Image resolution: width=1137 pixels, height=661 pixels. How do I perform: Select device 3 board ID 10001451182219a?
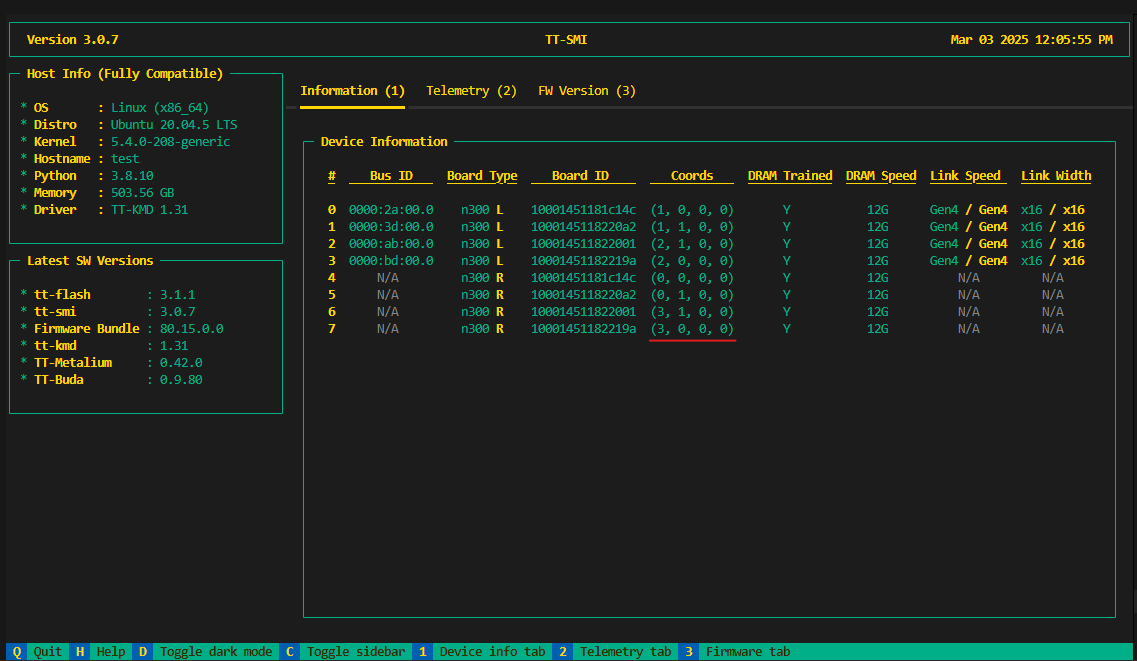[x=583, y=261]
